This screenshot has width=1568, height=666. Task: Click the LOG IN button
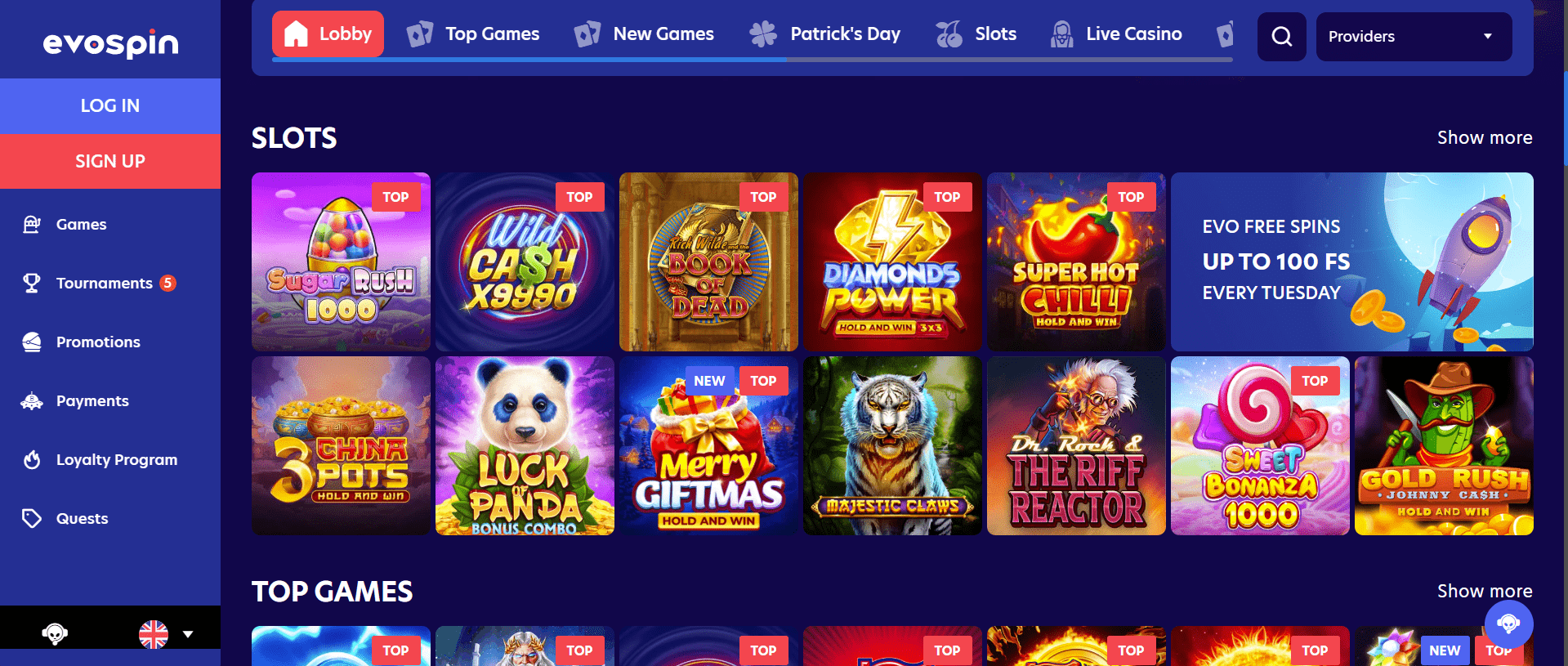[110, 105]
